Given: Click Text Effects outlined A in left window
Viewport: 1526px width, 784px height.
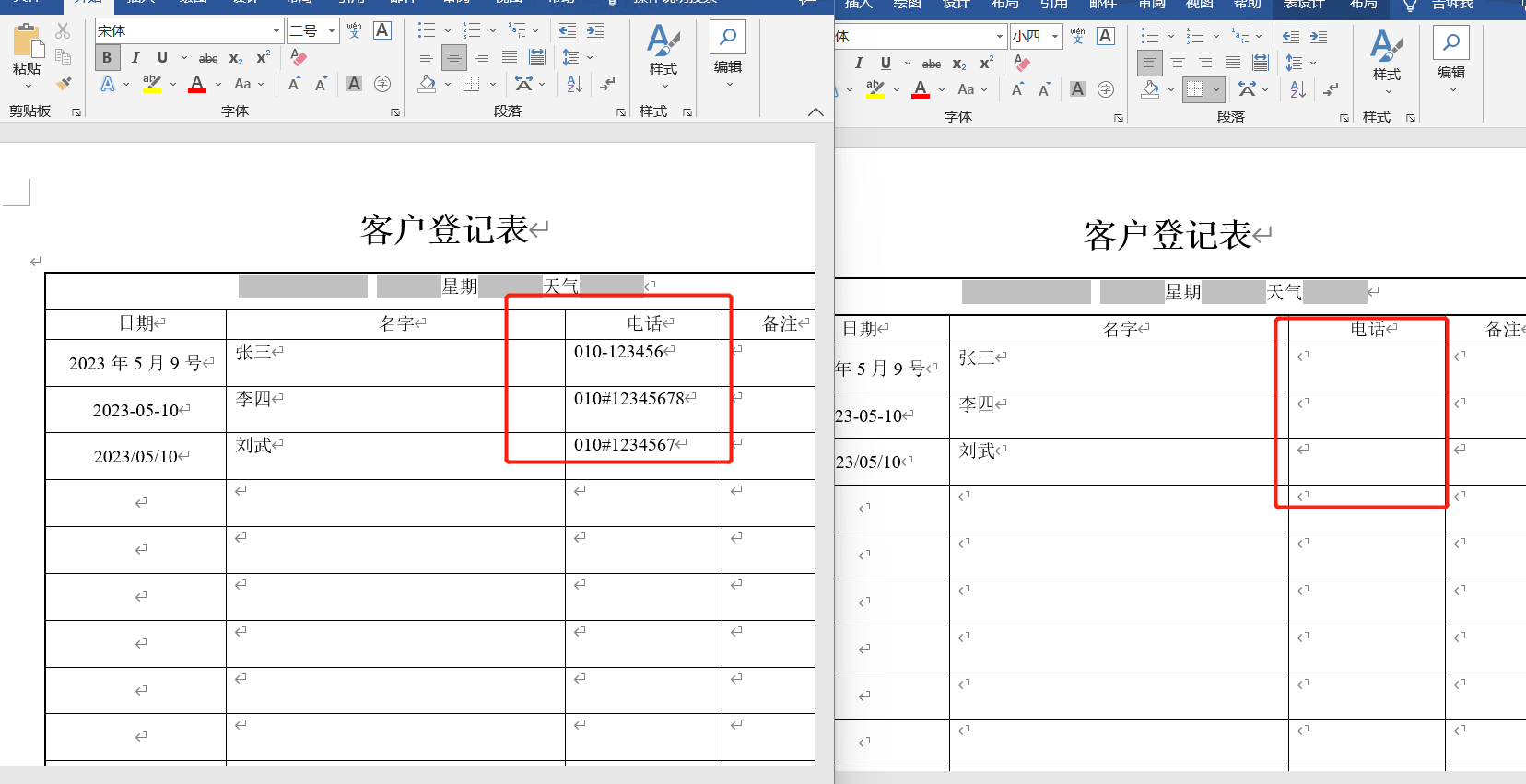Looking at the screenshot, I should coord(108,84).
